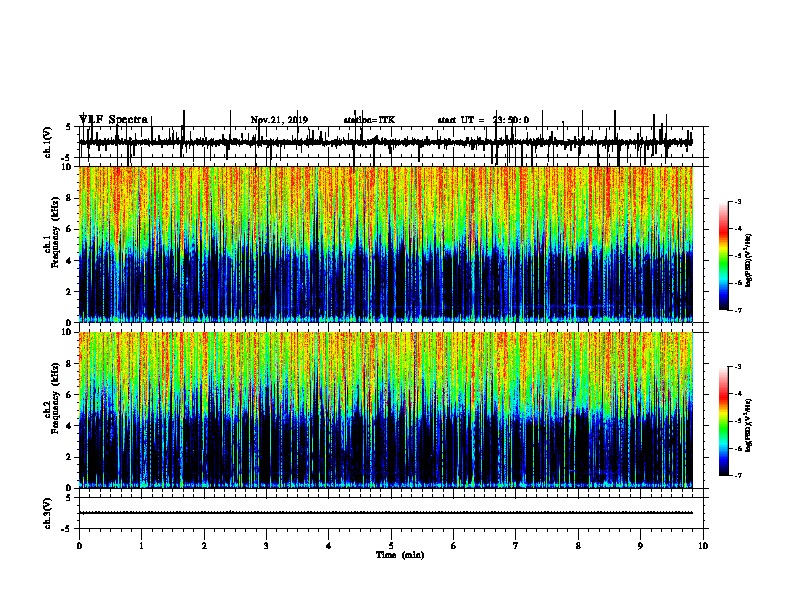Click the time axis tick label "9"
Viewport: 792px width, 612px height.
[x=640, y=546]
